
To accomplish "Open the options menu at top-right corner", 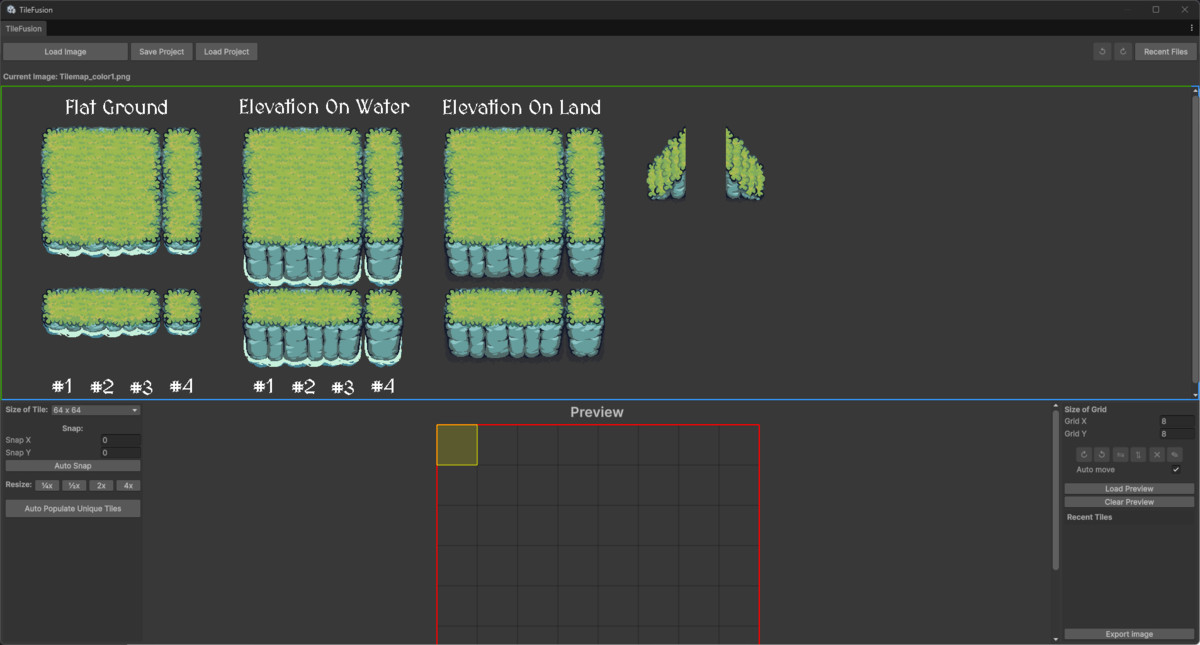I will click(x=1192, y=28).
